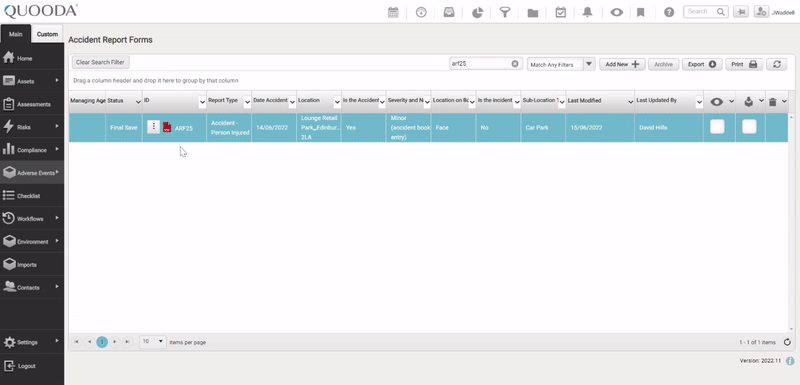Click the reload icon at the pager's right end

(x=787, y=342)
